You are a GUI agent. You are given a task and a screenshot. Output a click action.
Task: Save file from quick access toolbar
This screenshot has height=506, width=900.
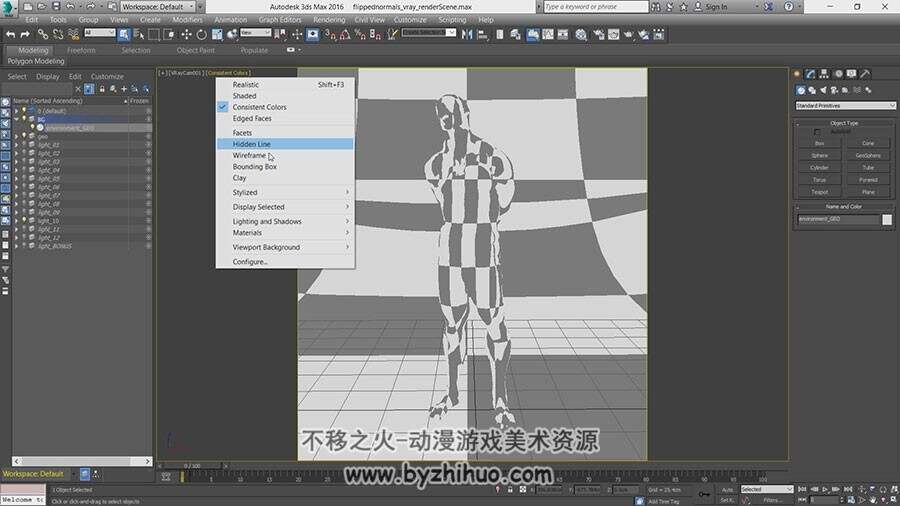(56, 6)
